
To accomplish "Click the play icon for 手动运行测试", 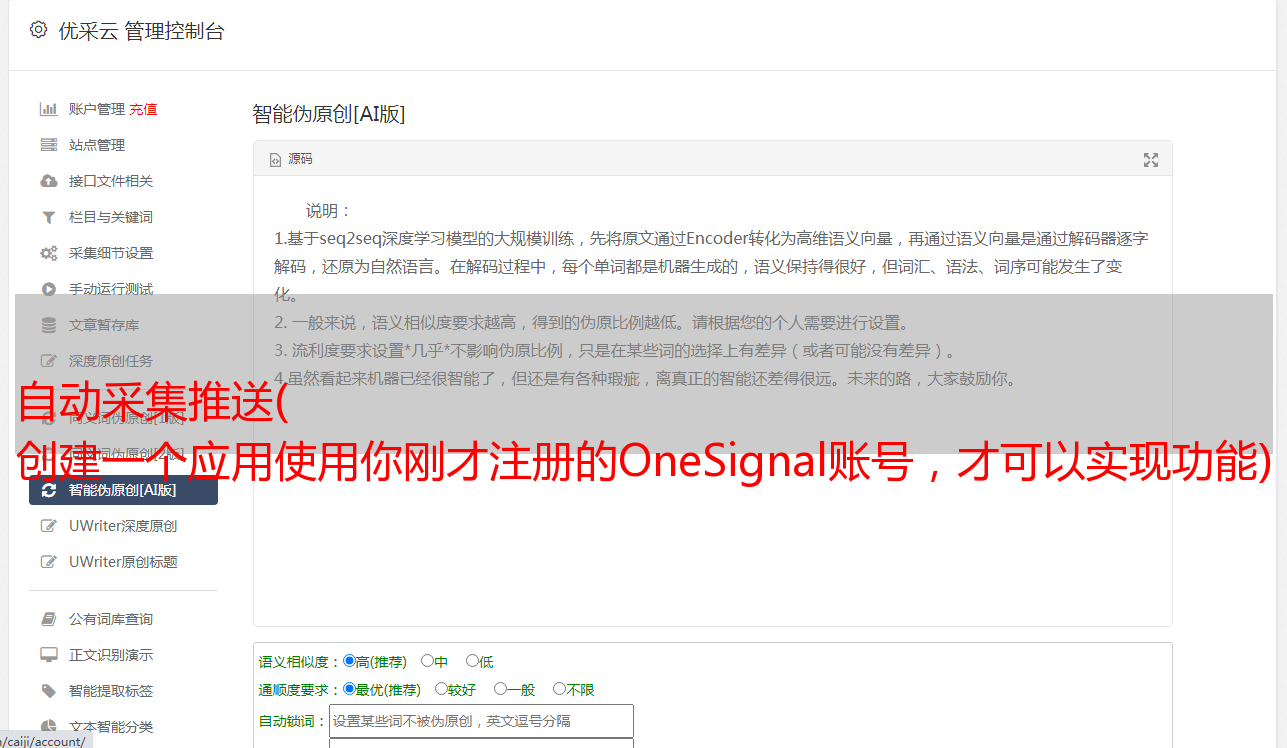I will (48, 289).
